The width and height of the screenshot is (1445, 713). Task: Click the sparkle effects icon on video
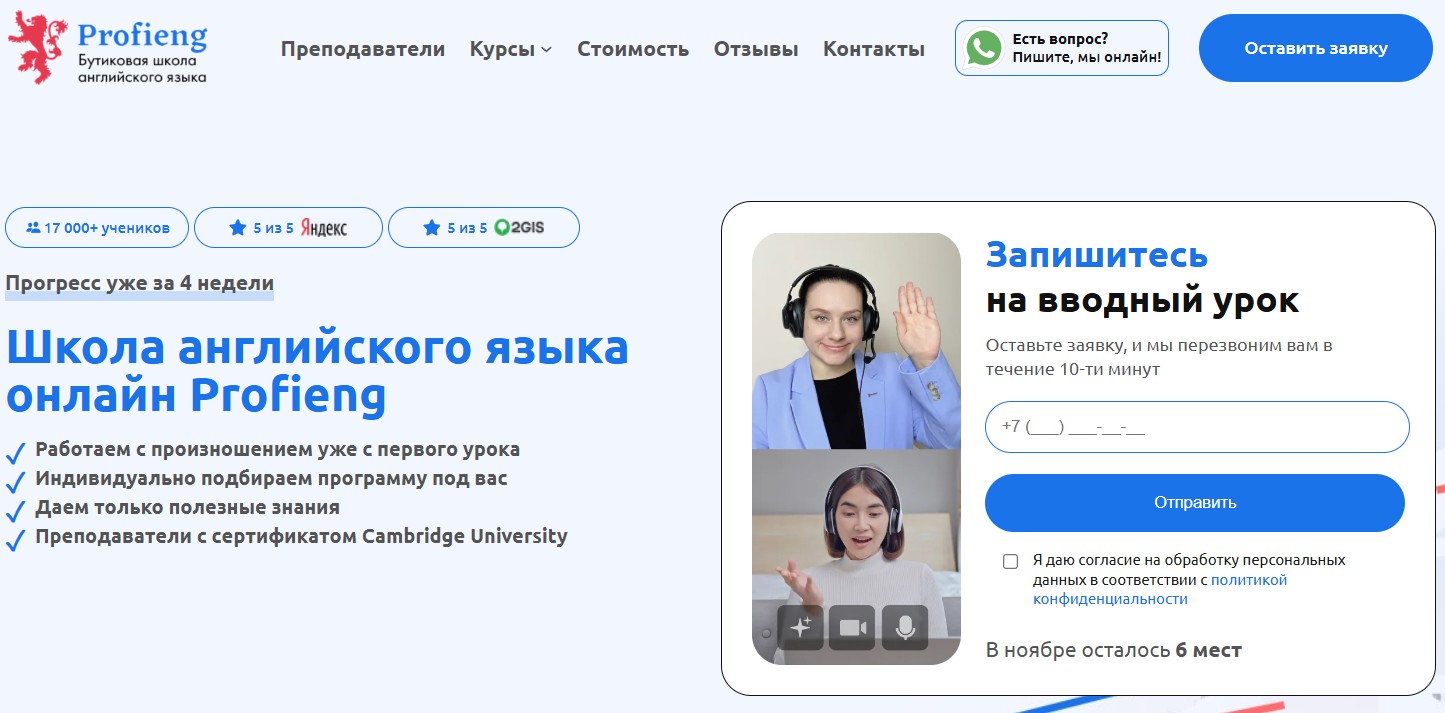pyautogui.click(x=800, y=627)
